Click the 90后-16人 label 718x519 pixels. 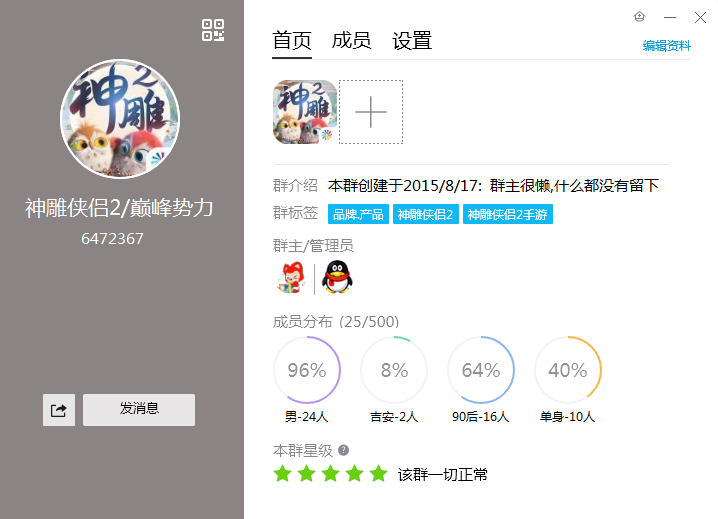(481, 417)
